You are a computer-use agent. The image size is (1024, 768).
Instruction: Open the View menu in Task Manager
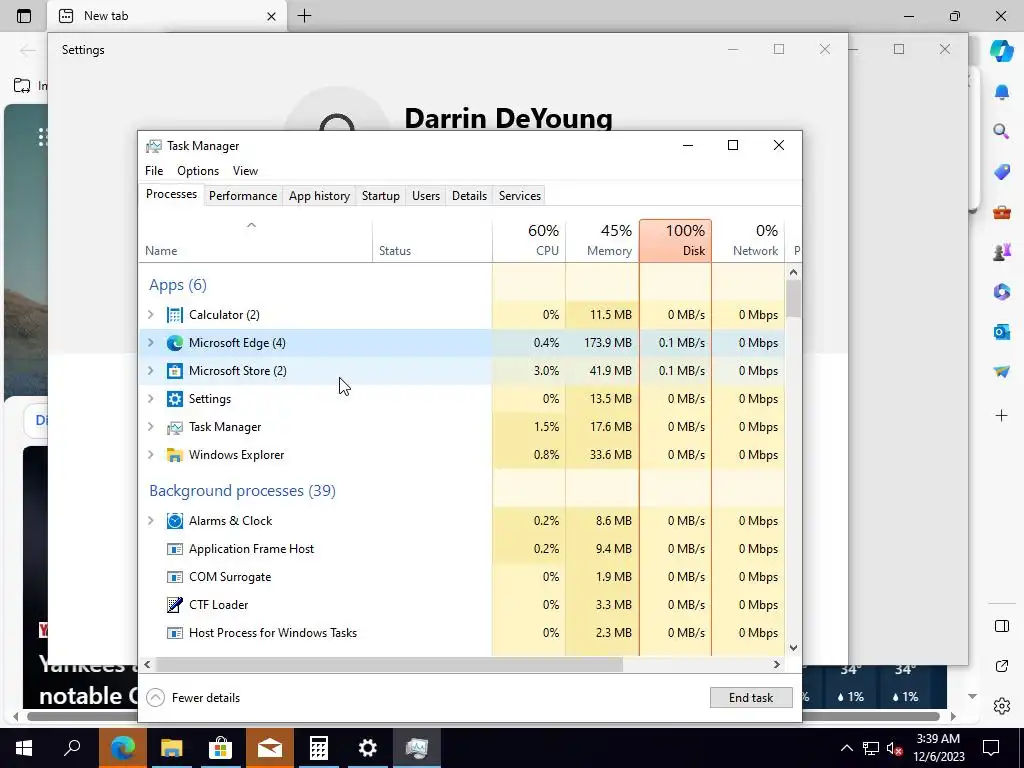point(246,171)
